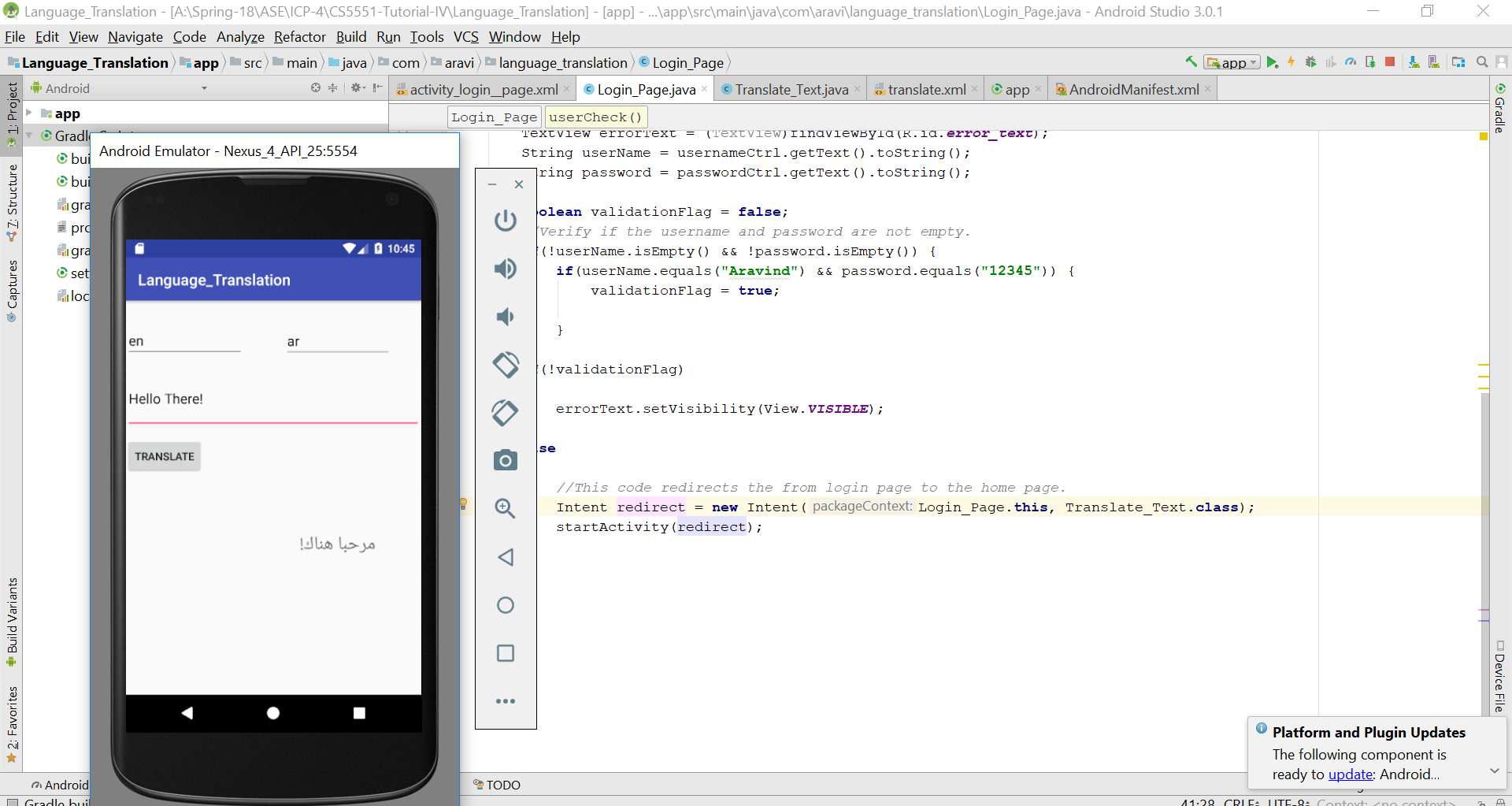1512x806 pixels.
Task: Open emulator extended controls three dots
Action: click(x=506, y=700)
